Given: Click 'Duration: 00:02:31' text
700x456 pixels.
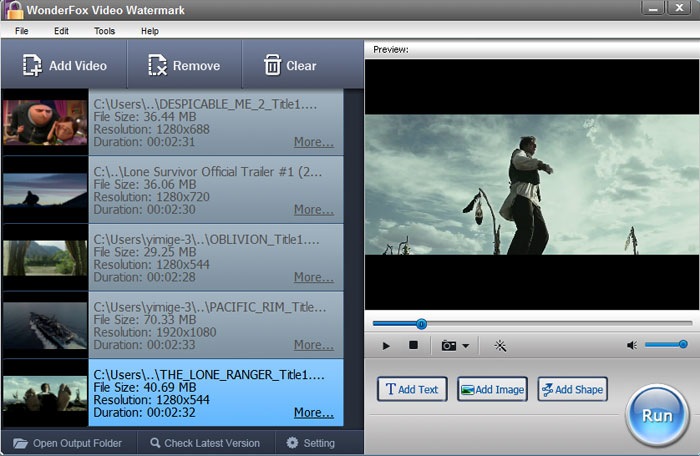Looking at the screenshot, I should 144,142.
